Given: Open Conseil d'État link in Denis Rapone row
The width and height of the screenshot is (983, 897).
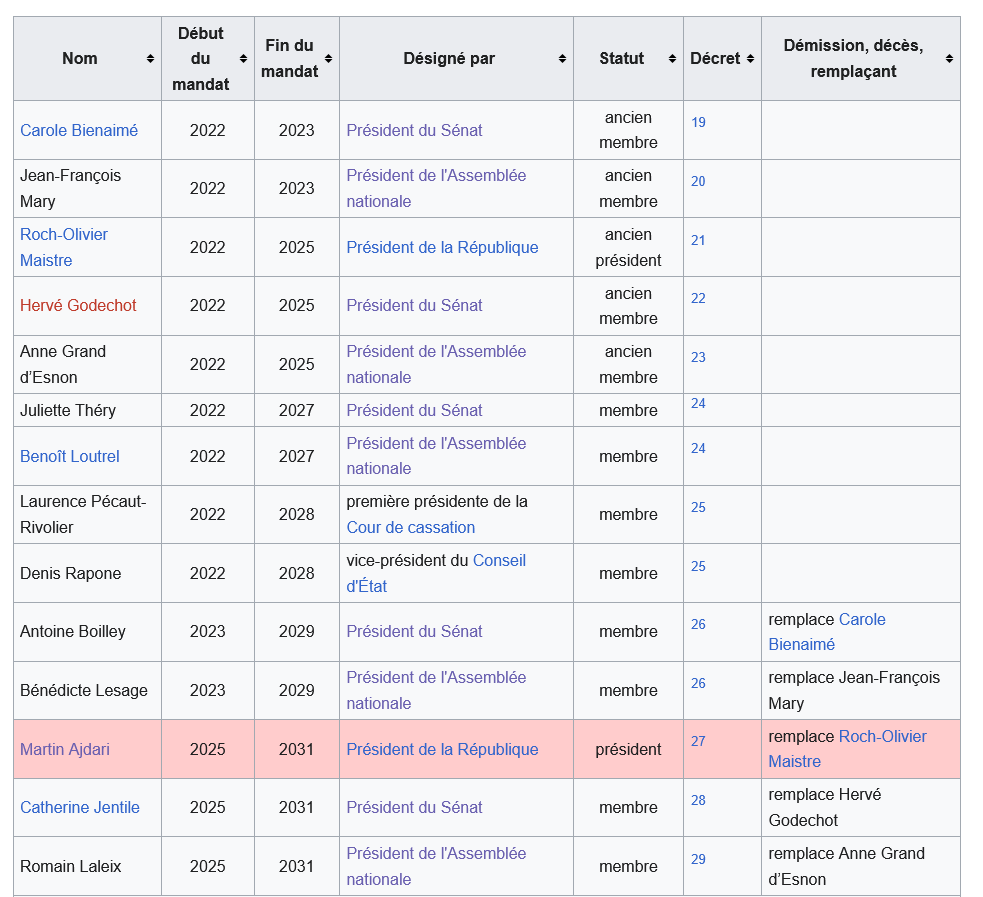Looking at the screenshot, I should (x=436, y=574).
